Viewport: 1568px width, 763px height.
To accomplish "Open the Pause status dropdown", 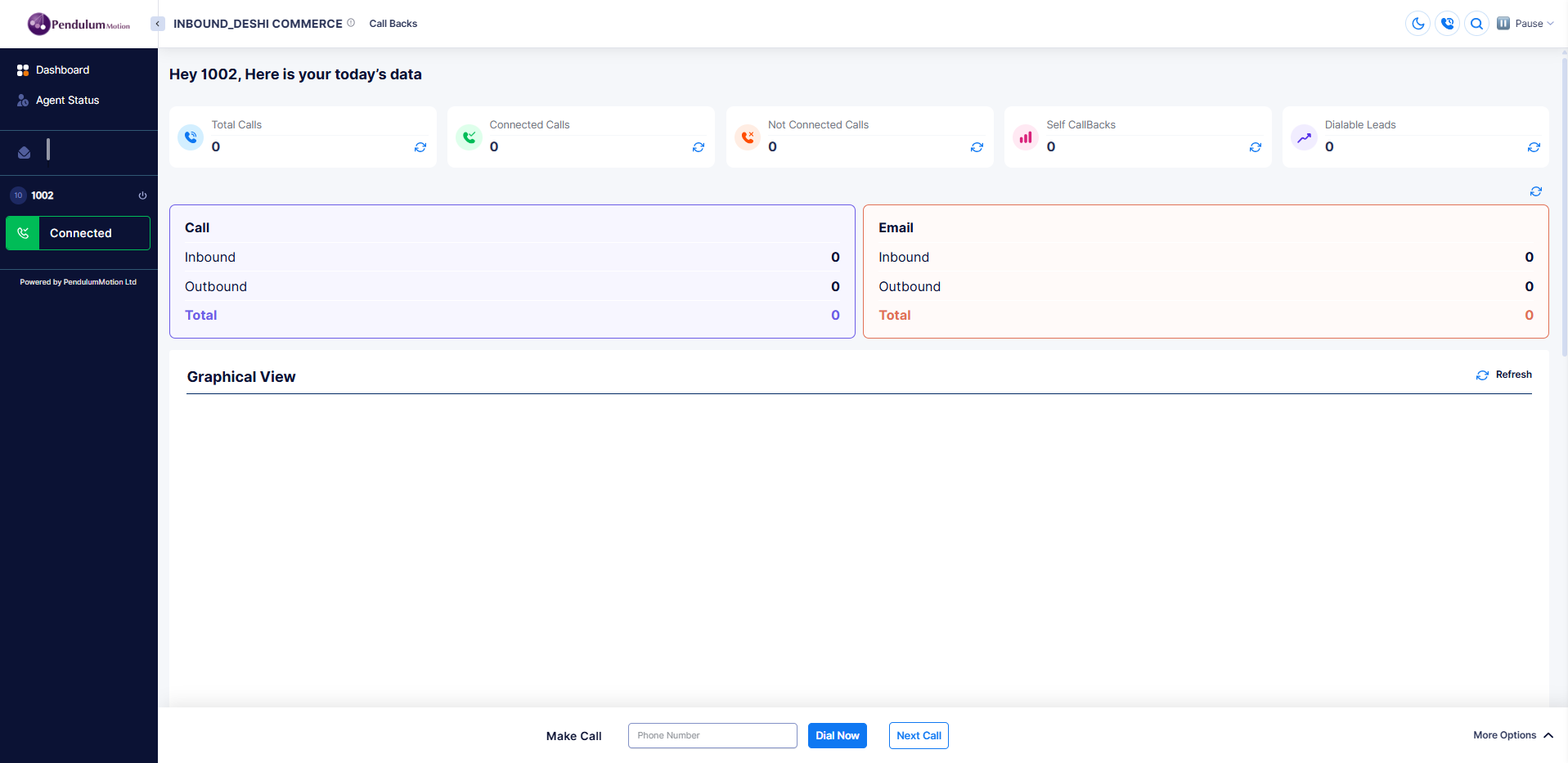I will click(x=1525, y=24).
